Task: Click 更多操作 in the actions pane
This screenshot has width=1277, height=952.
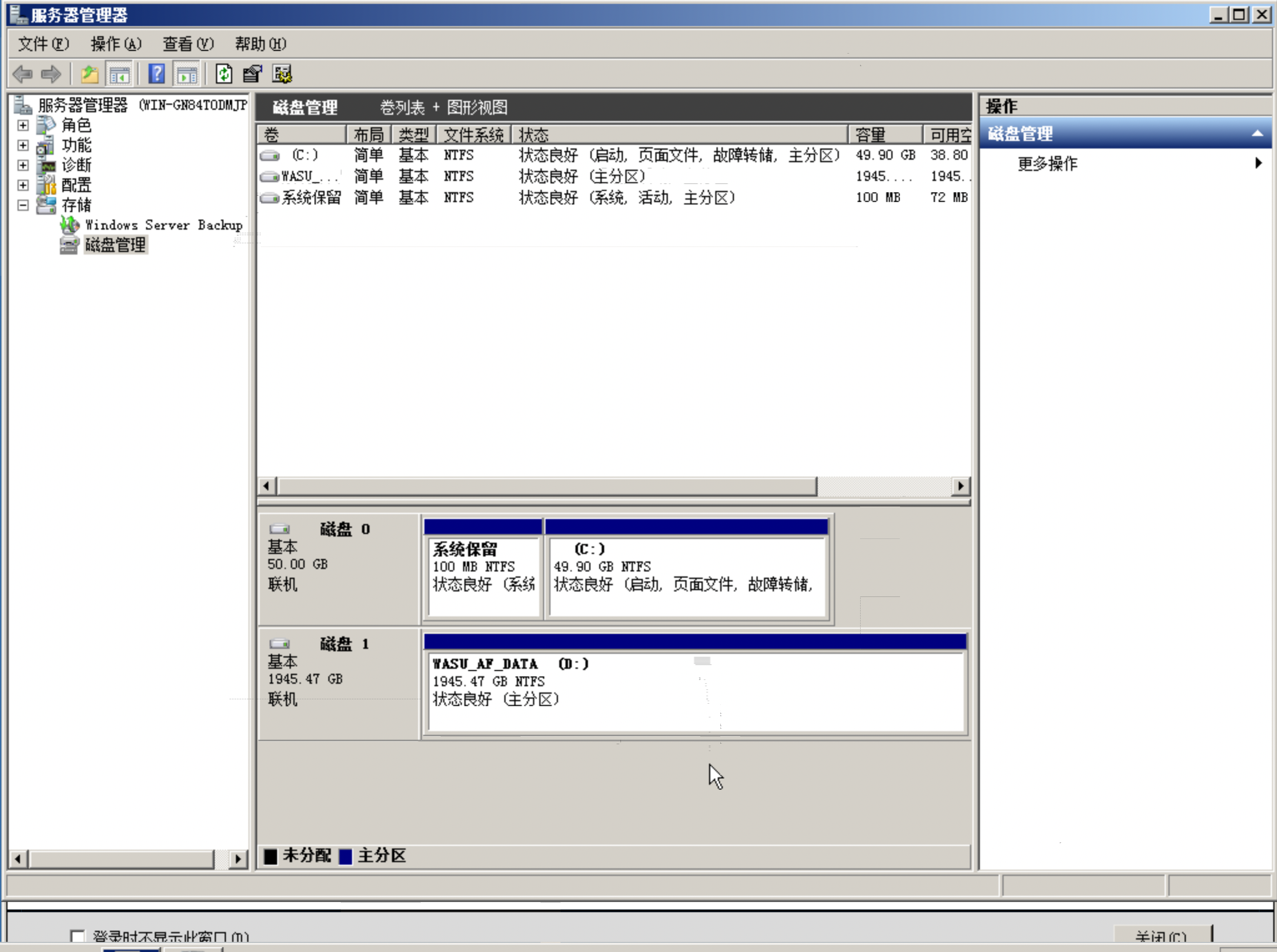Action: pos(1047,163)
